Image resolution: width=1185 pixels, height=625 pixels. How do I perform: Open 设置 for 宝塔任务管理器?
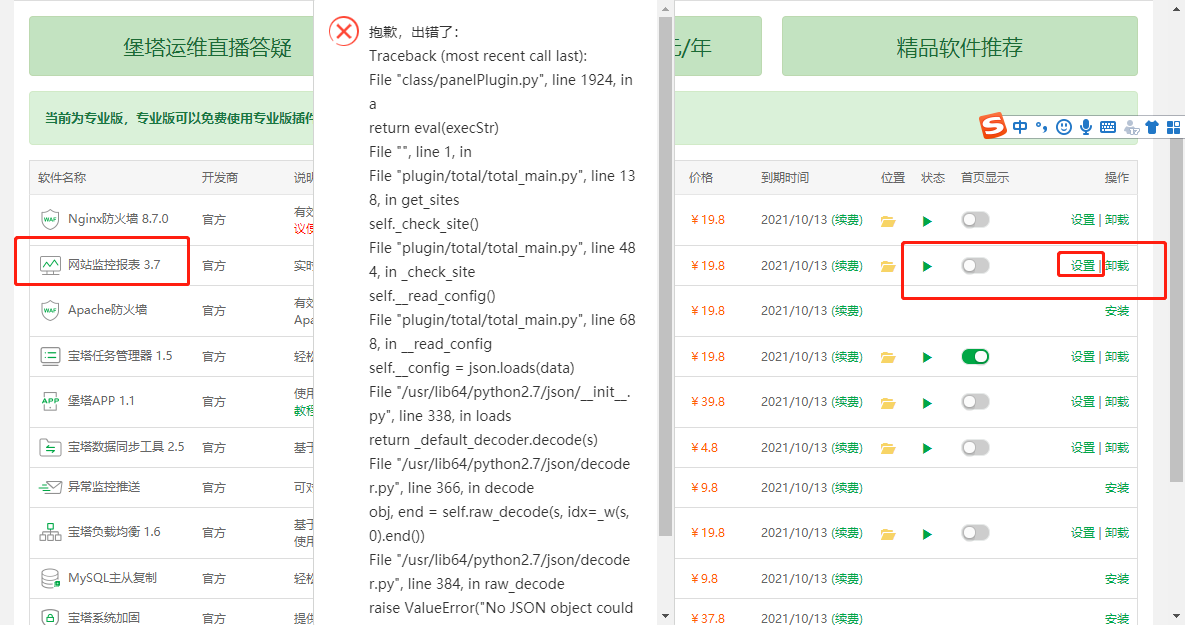[x=1082, y=356]
